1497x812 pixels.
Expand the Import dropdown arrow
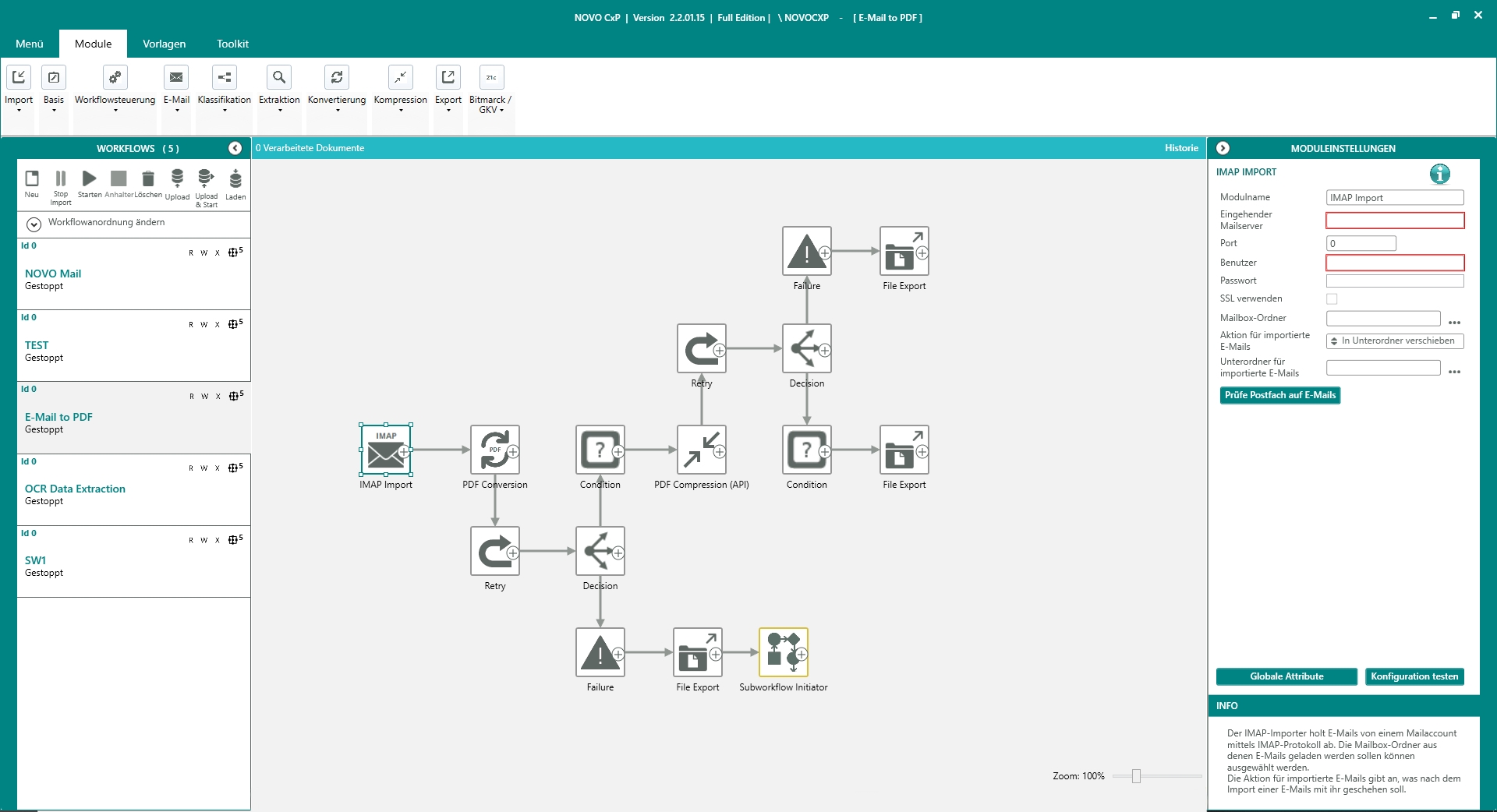[19, 111]
